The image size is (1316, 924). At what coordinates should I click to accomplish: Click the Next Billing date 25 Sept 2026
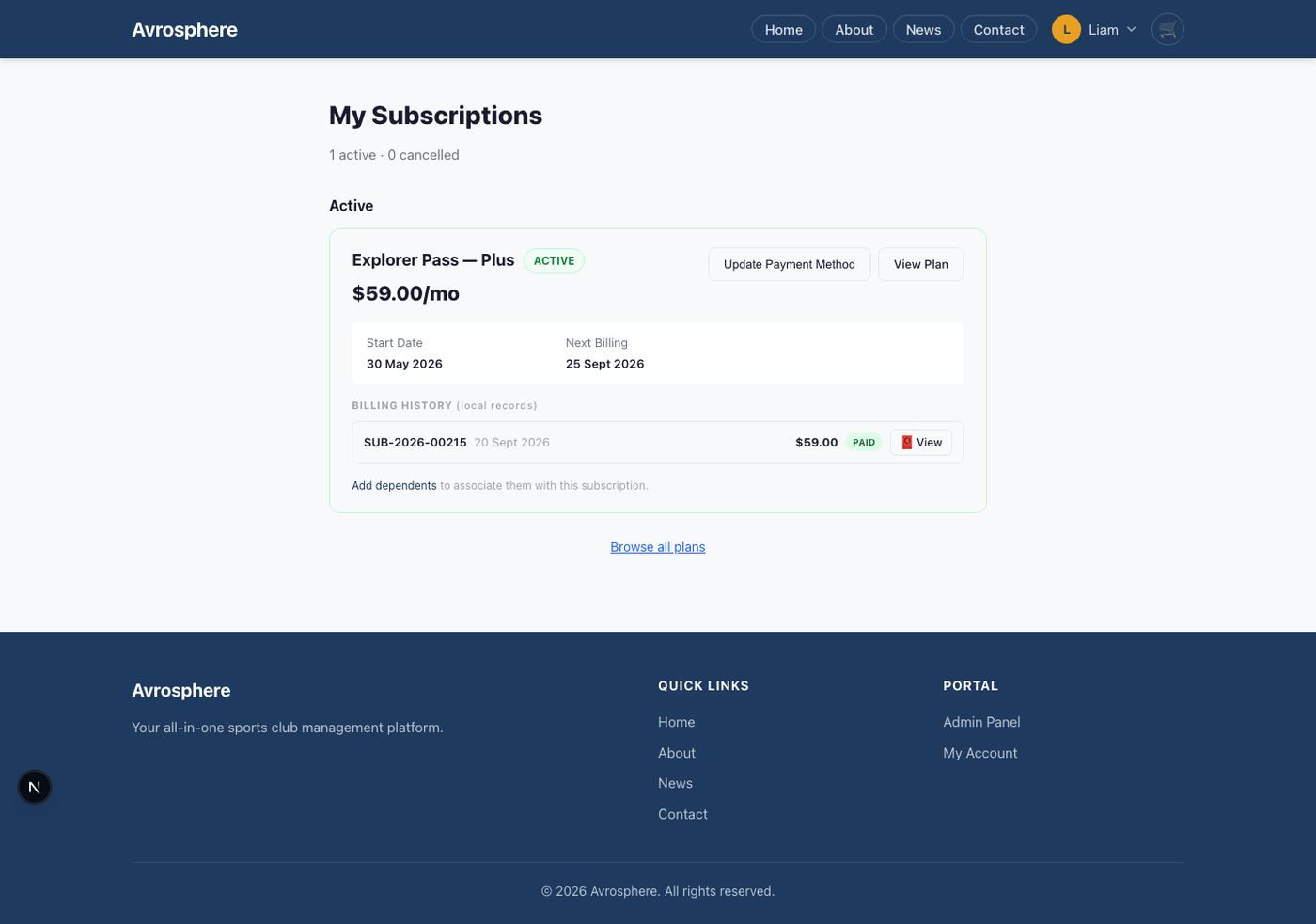click(x=604, y=364)
